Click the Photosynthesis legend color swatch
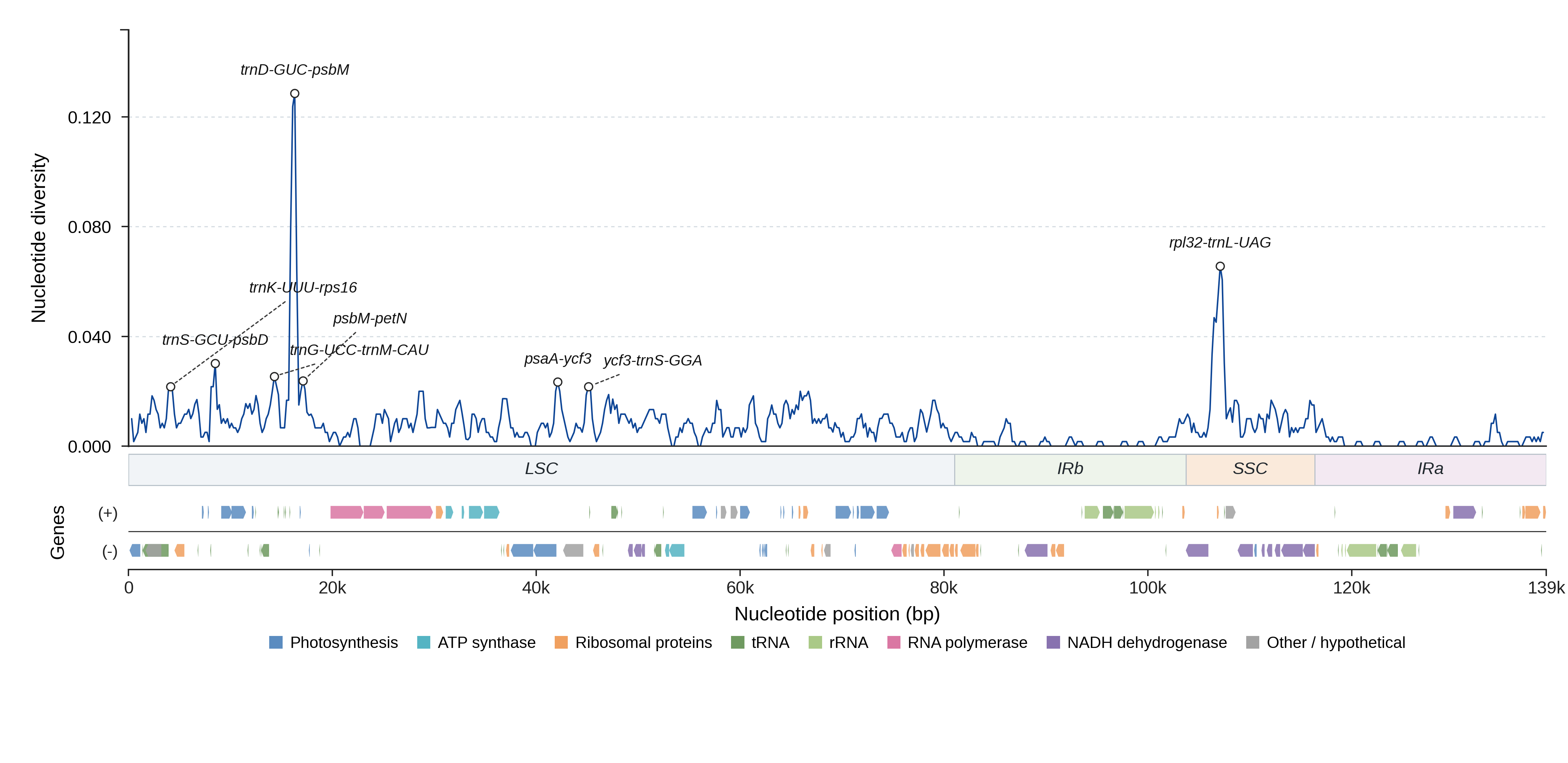Screen dimensions: 1568x763 click(276, 642)
